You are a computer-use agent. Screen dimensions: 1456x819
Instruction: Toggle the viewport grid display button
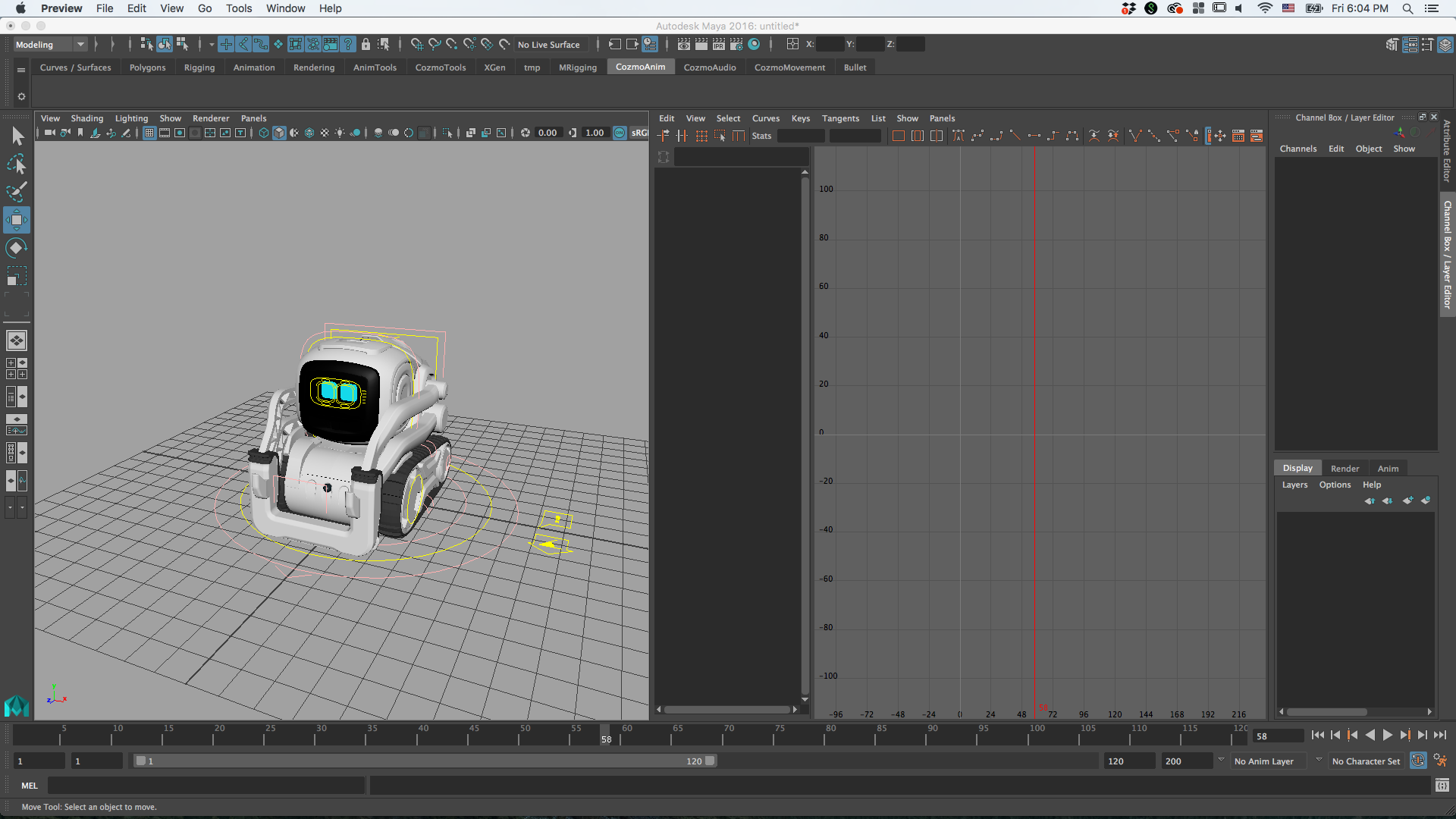point(149,133)
